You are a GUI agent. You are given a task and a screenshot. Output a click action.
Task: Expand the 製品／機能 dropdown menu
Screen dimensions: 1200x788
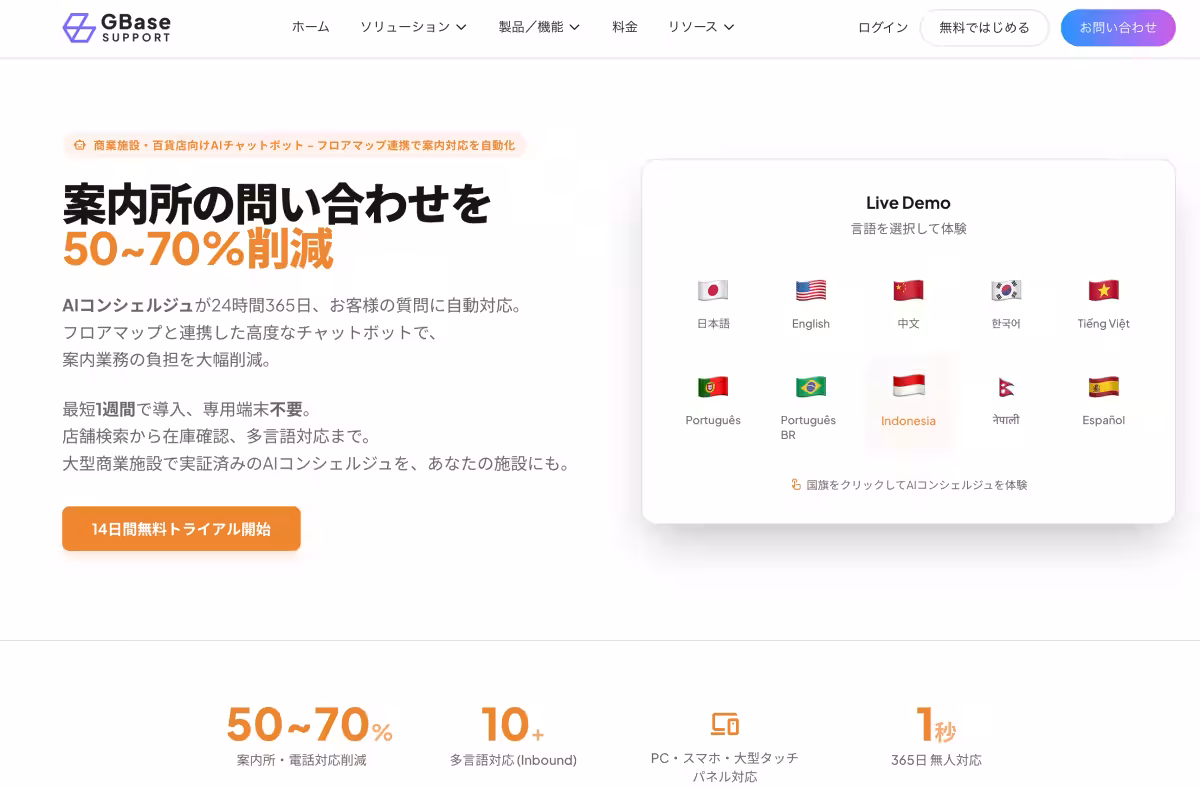click(539, 27)
